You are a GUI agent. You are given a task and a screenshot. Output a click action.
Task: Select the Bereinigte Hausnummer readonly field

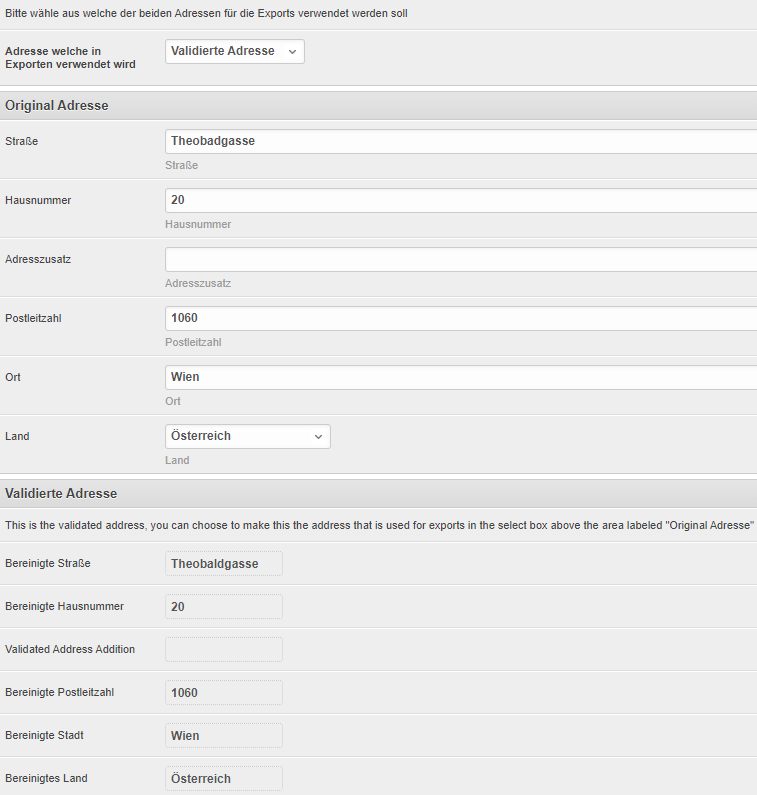224,606
